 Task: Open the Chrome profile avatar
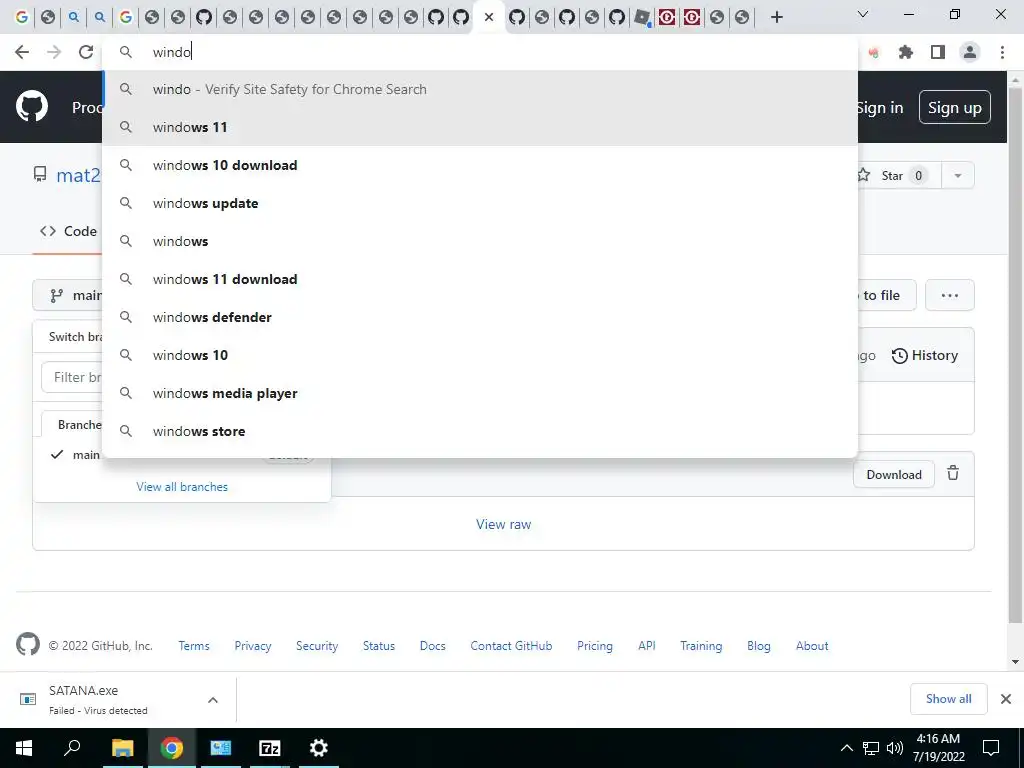(x=970, y=52)
